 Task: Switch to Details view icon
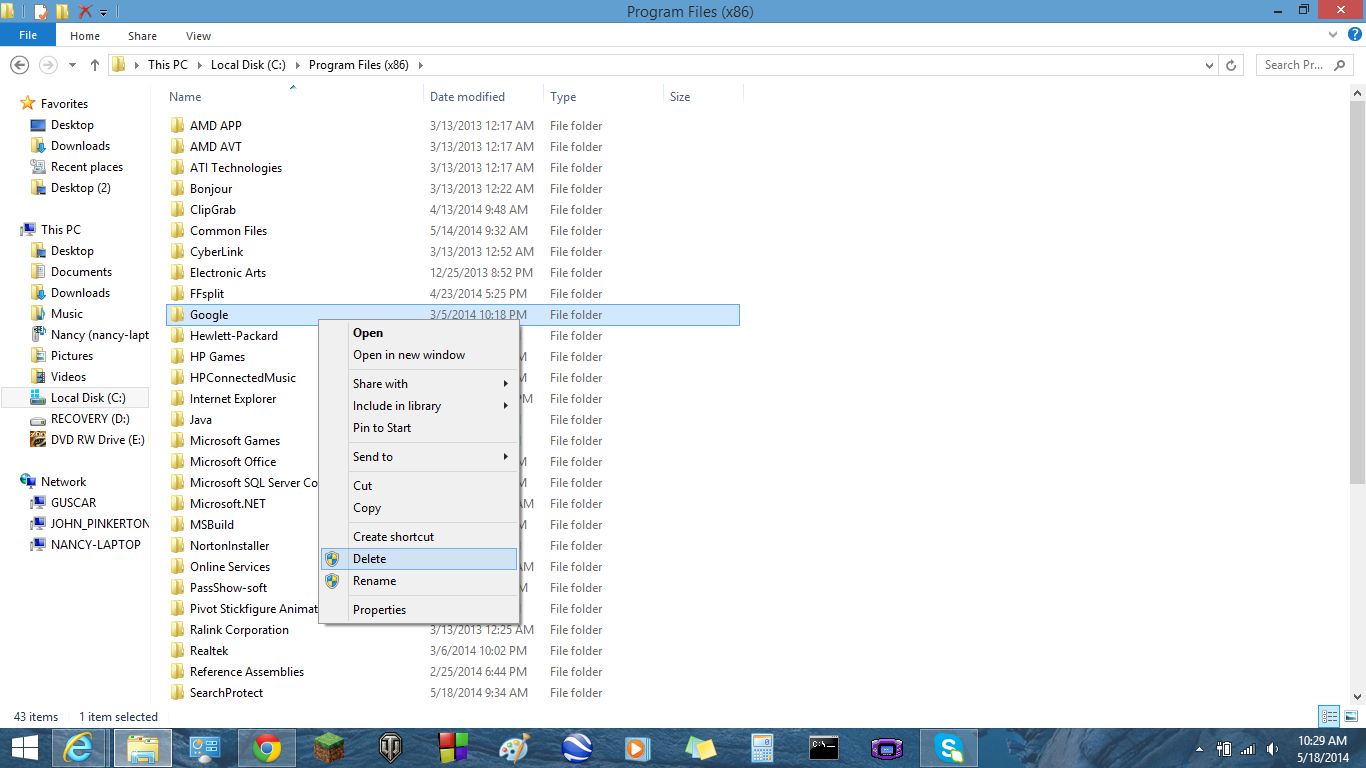pos(1329,716)
